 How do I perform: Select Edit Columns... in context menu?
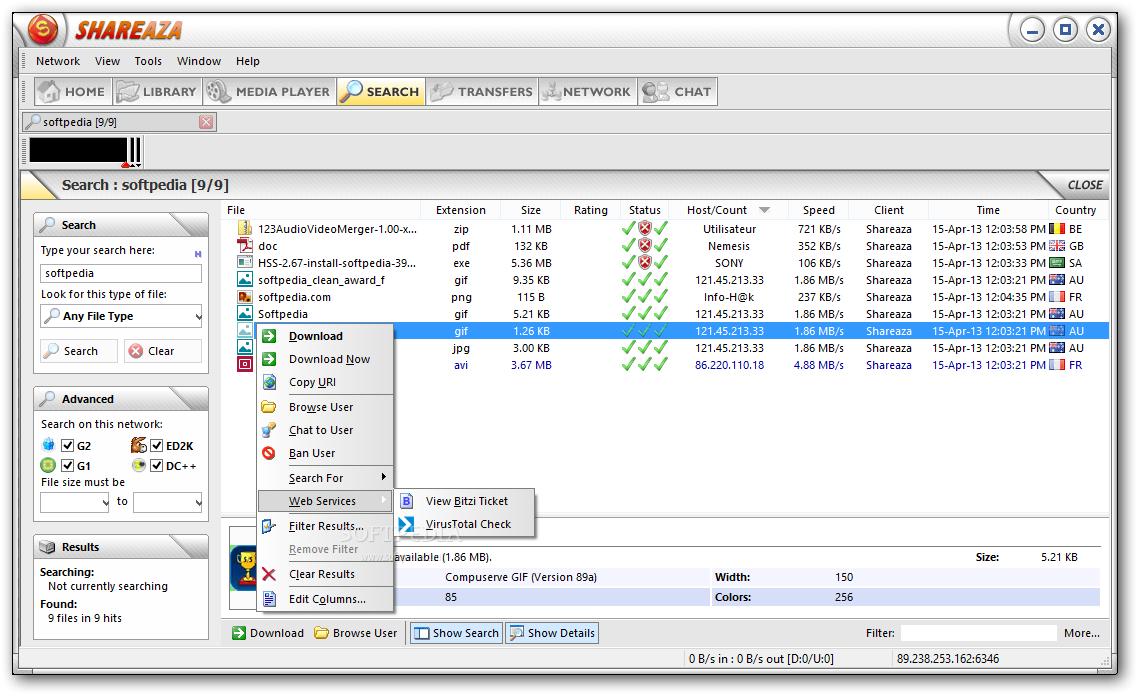point(325,599)
